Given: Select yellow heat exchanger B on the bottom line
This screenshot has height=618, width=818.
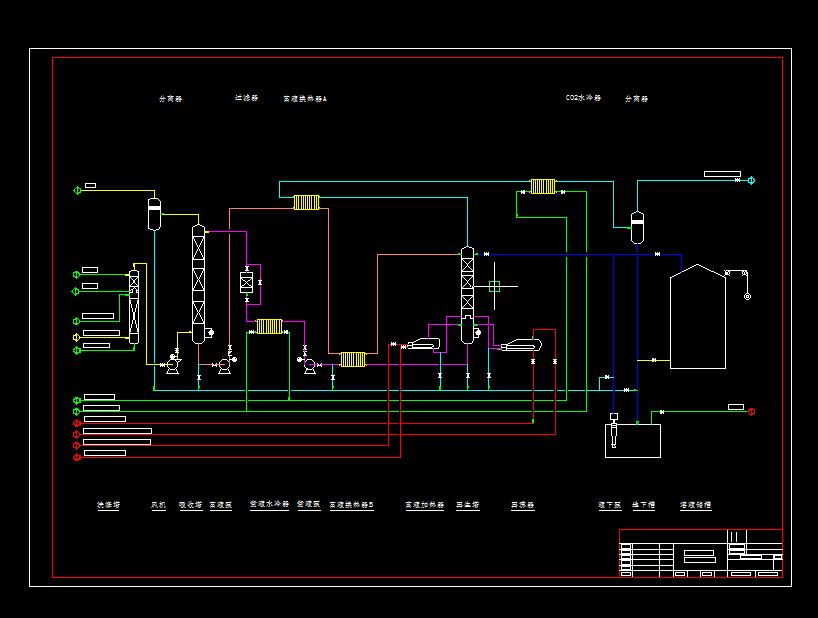Looking at the screenshot, I should (353, 359).
